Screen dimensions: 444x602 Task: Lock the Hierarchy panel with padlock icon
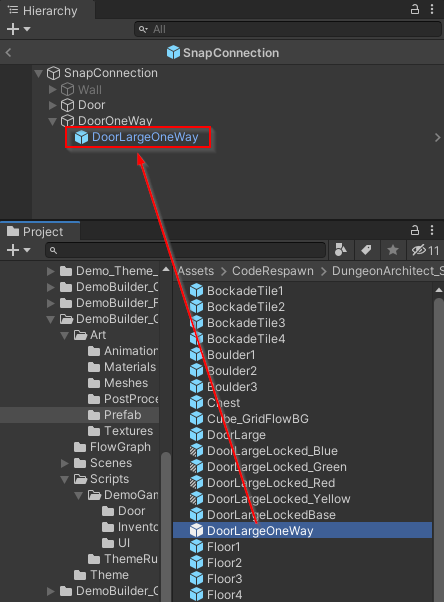tap(415, 9)
